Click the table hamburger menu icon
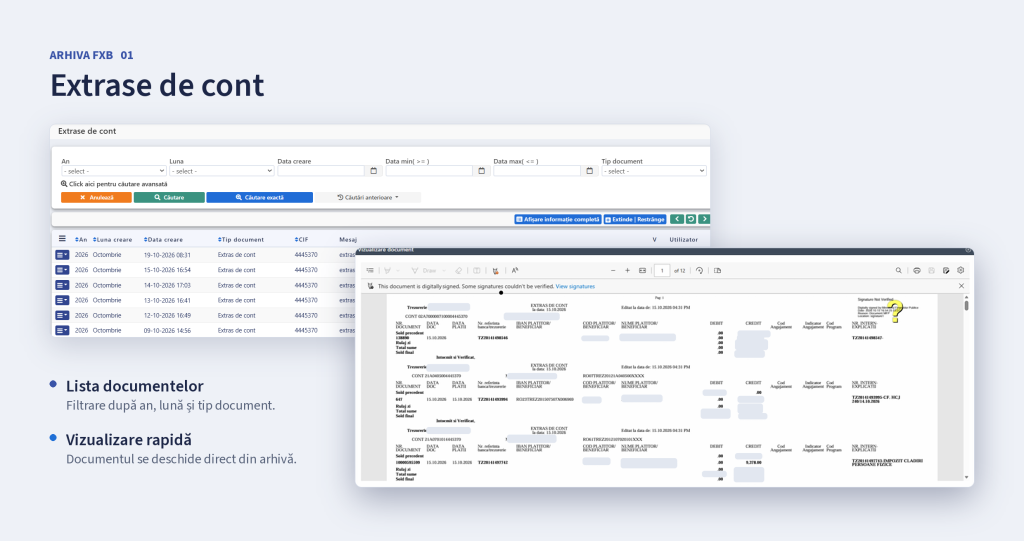Screen dimensions: 1024x541 click(x=62, y=239)
